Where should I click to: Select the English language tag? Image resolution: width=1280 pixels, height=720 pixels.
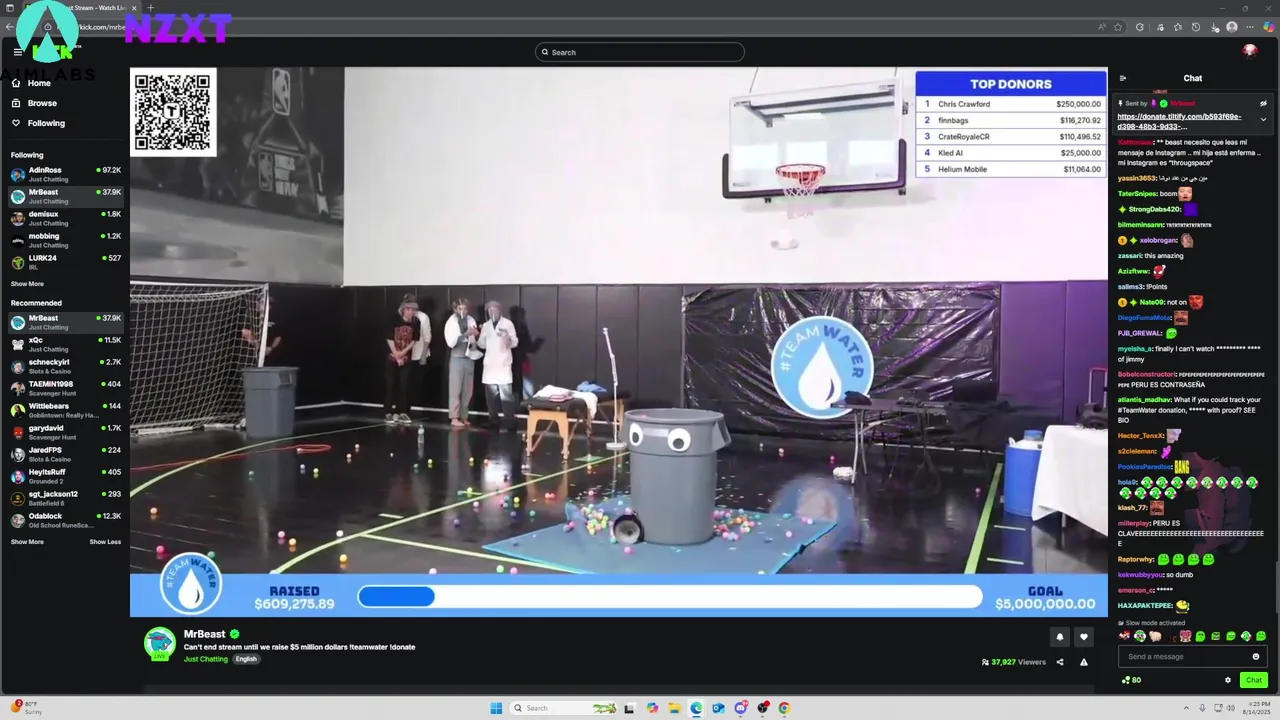pyautogui.click(x=246, y=659)
